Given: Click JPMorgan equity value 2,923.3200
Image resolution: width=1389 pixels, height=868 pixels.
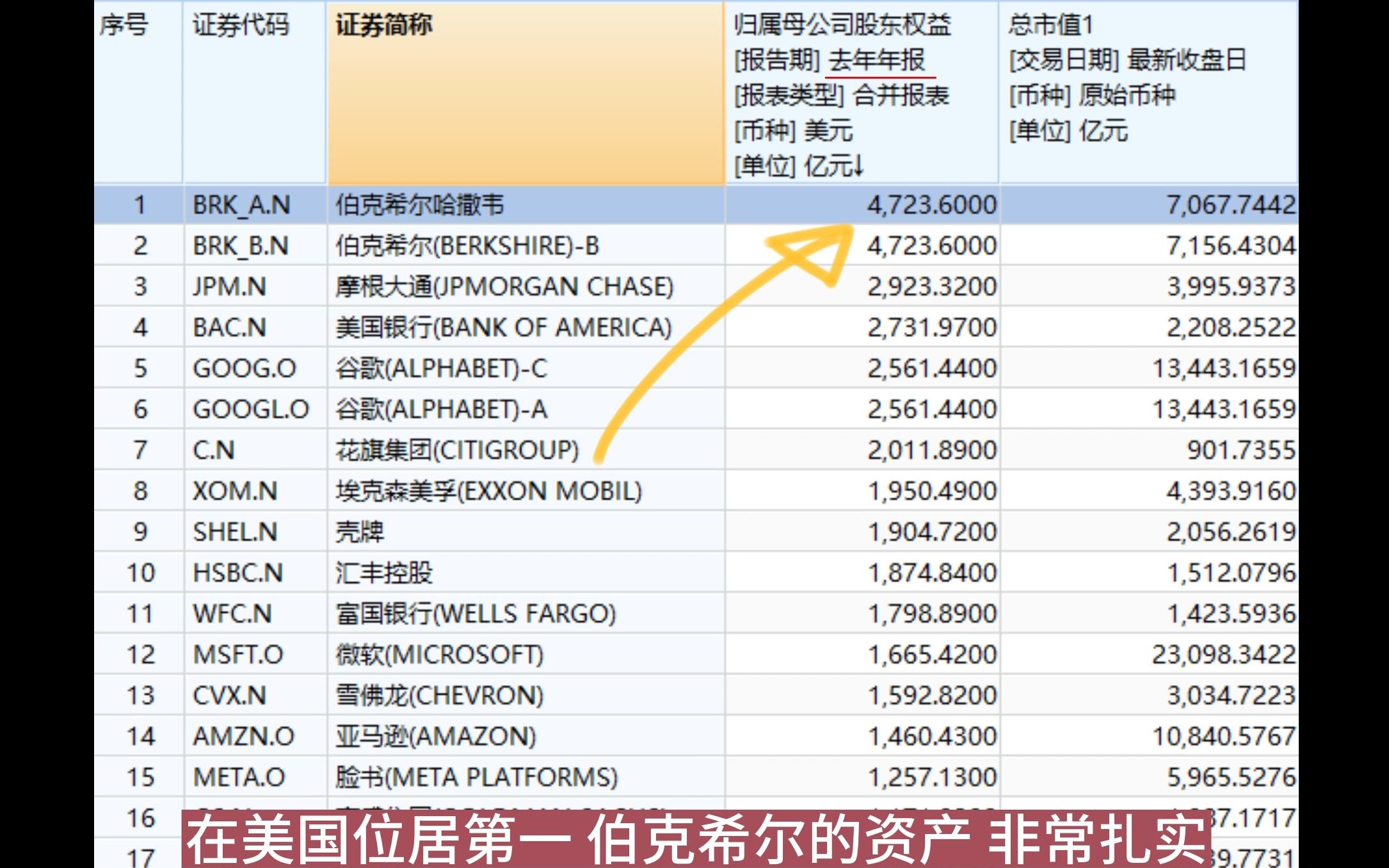Looking at the screenshot, I should pyautogui.click(x=932, y=287).
